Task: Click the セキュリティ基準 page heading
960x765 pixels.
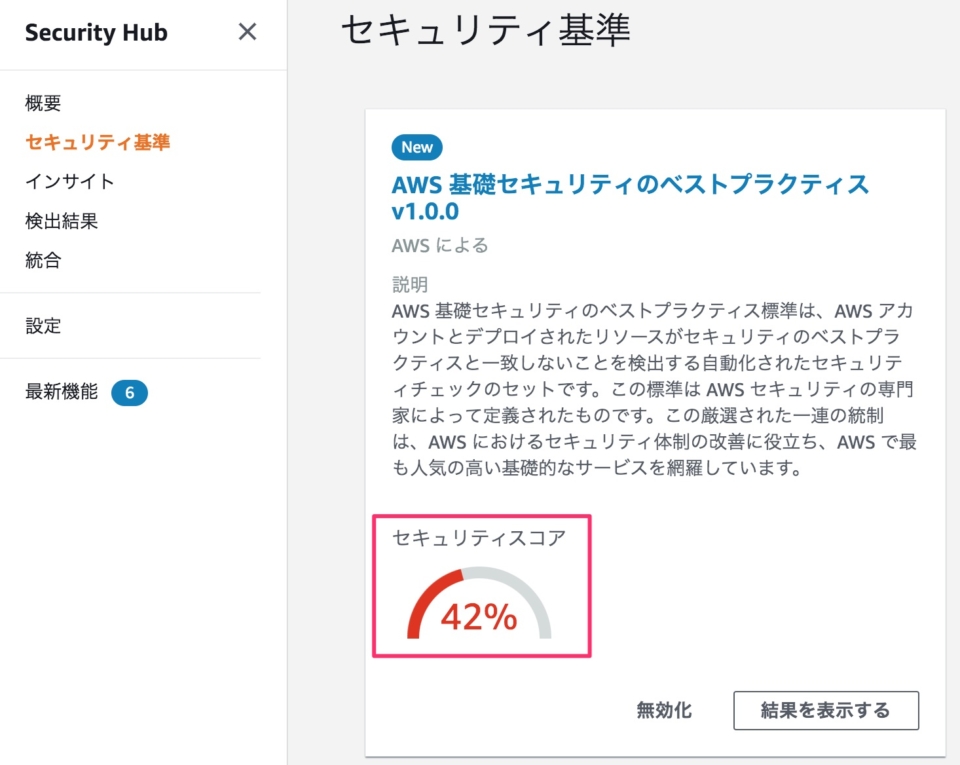Action: (486, 30)
